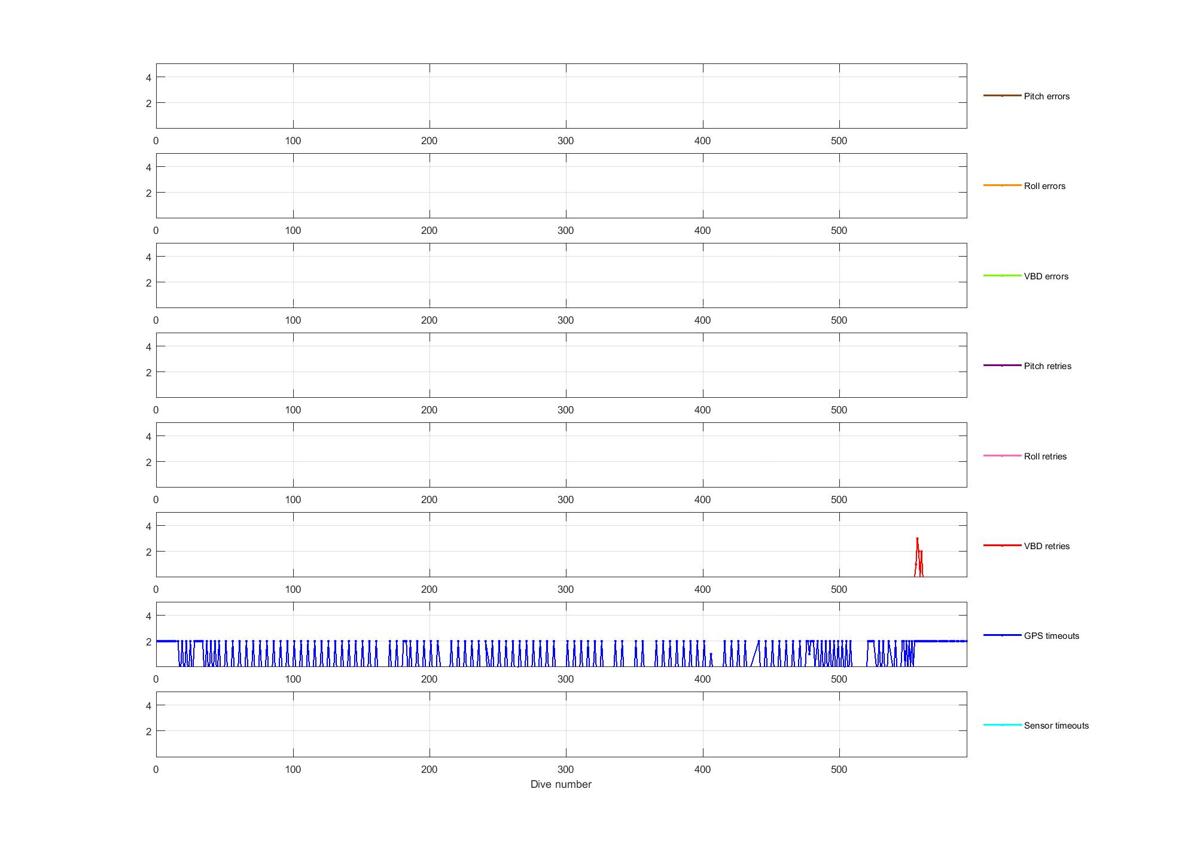Click the Pitch errors legend label
Viewport: 1200px width, 851px height.
coord(1046,96)
